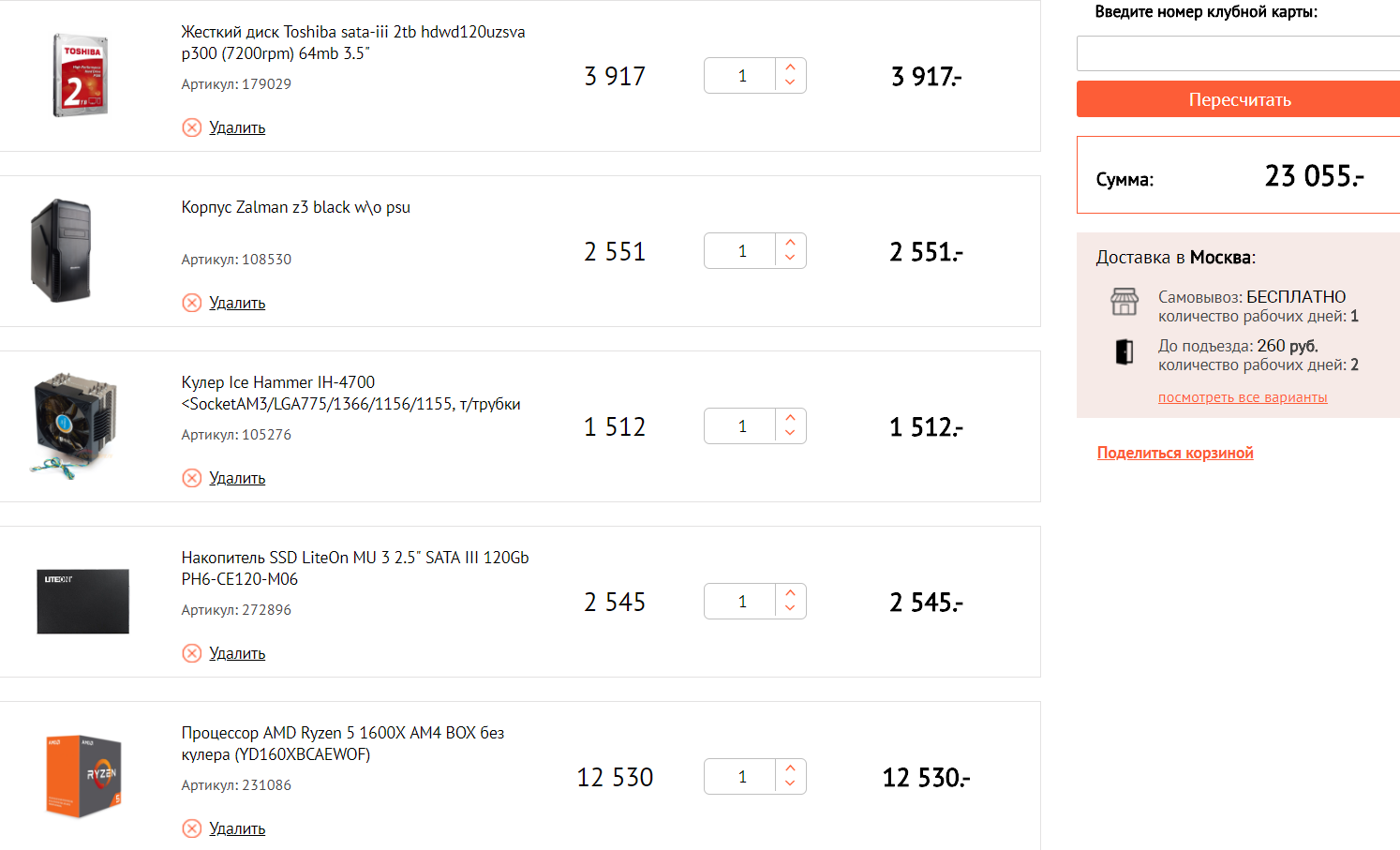Click the remove icon for Toshiba hard drive
Screen dimensions: 1400x850
pos(191,127)
